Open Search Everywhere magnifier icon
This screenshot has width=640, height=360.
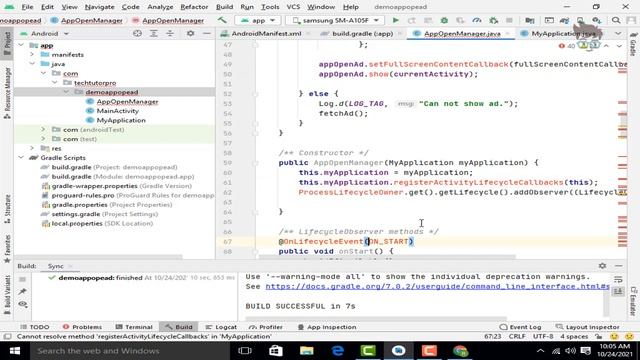(x=616, y=20)
